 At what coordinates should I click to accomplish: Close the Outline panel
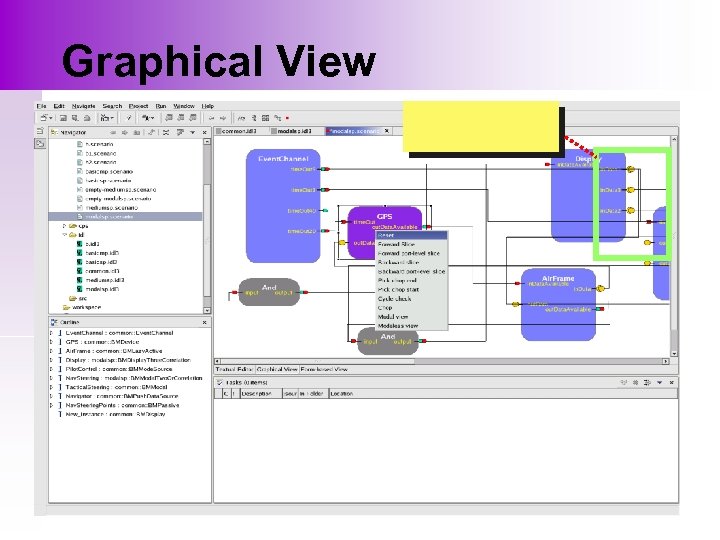tap(204, 323)
